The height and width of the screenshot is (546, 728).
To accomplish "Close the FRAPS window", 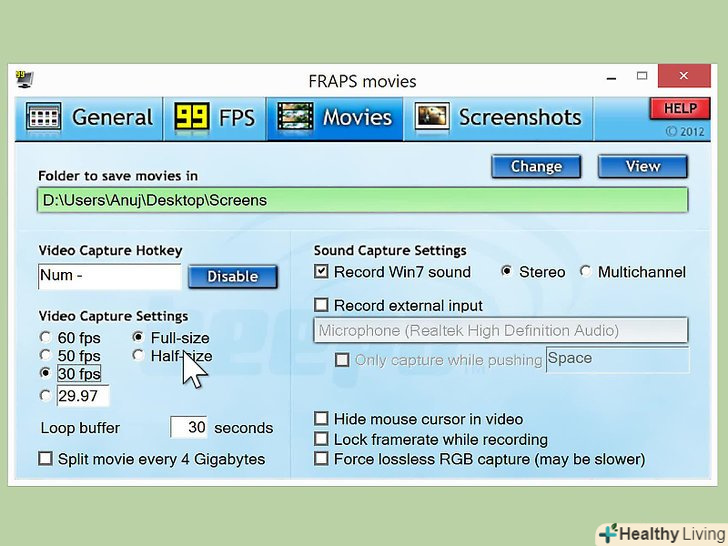I will tap(684, 76).
